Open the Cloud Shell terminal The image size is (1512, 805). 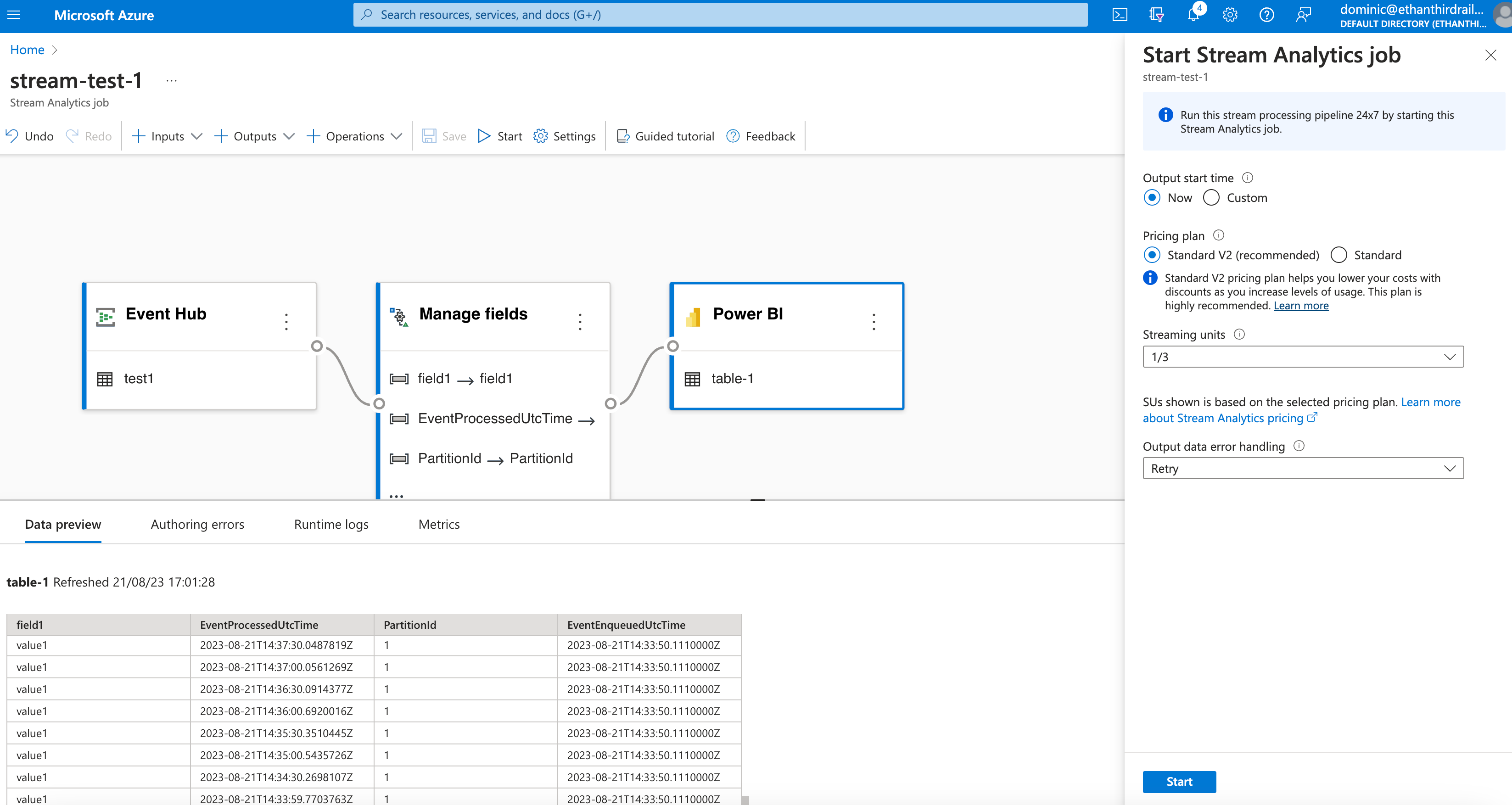pos(1120,15)
